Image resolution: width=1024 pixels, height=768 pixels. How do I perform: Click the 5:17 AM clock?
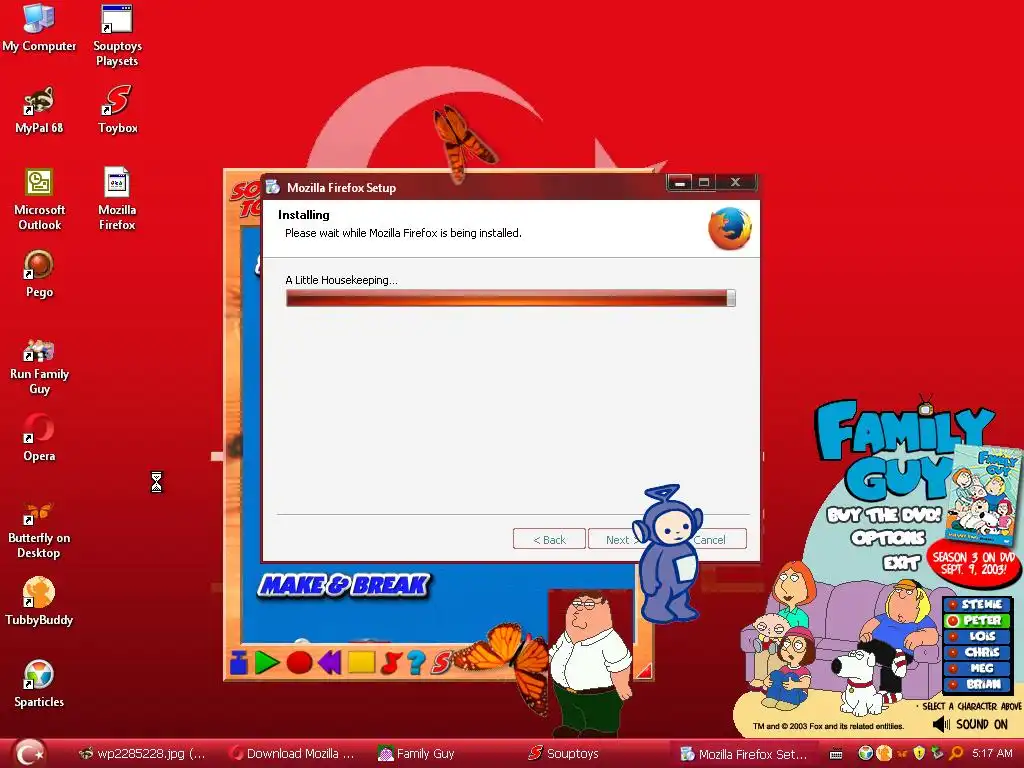point(992,753)
